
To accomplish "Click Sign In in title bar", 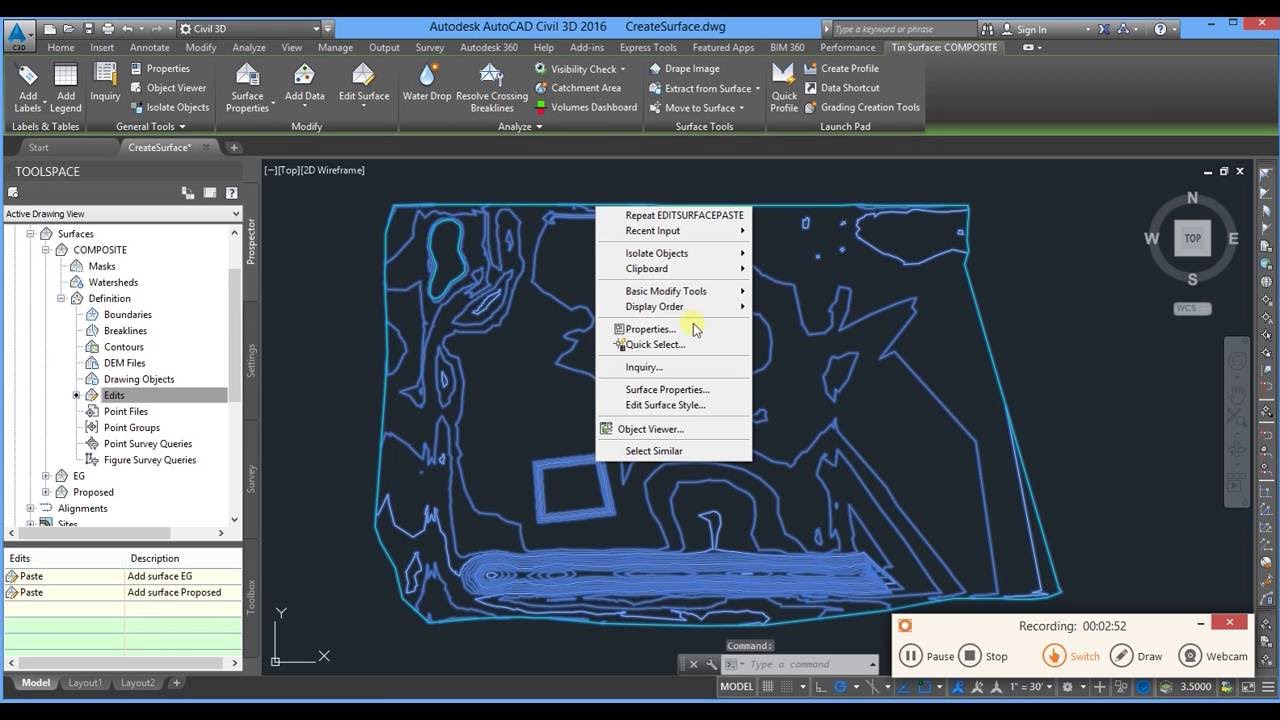I will (1032, 30).
